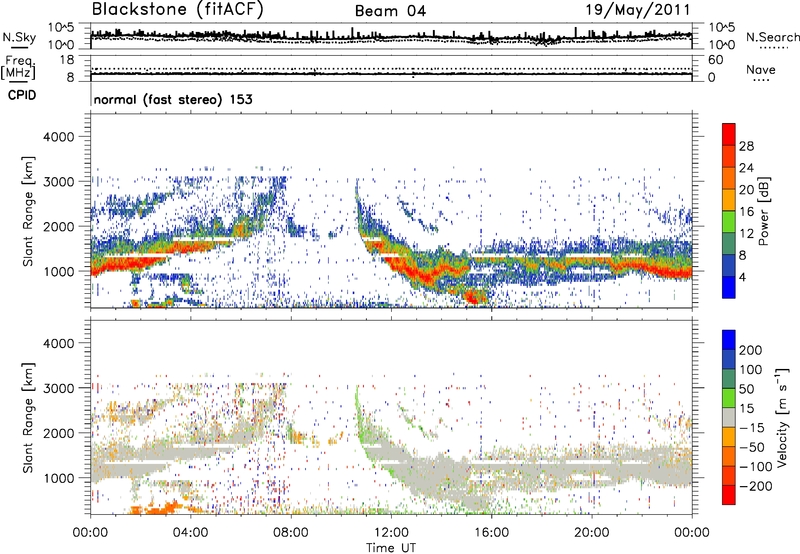
Task: Click the "200" label on Velocity color bar
Action: click(751, 350)
